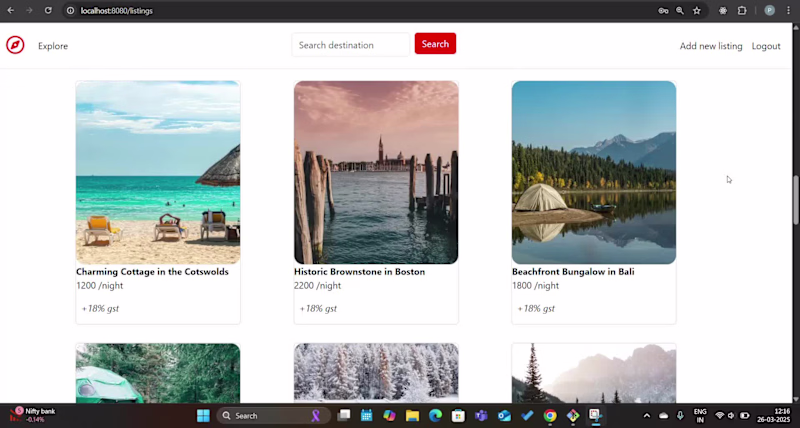Launch Microsoft Edge from the taskbar

point(435,416)
